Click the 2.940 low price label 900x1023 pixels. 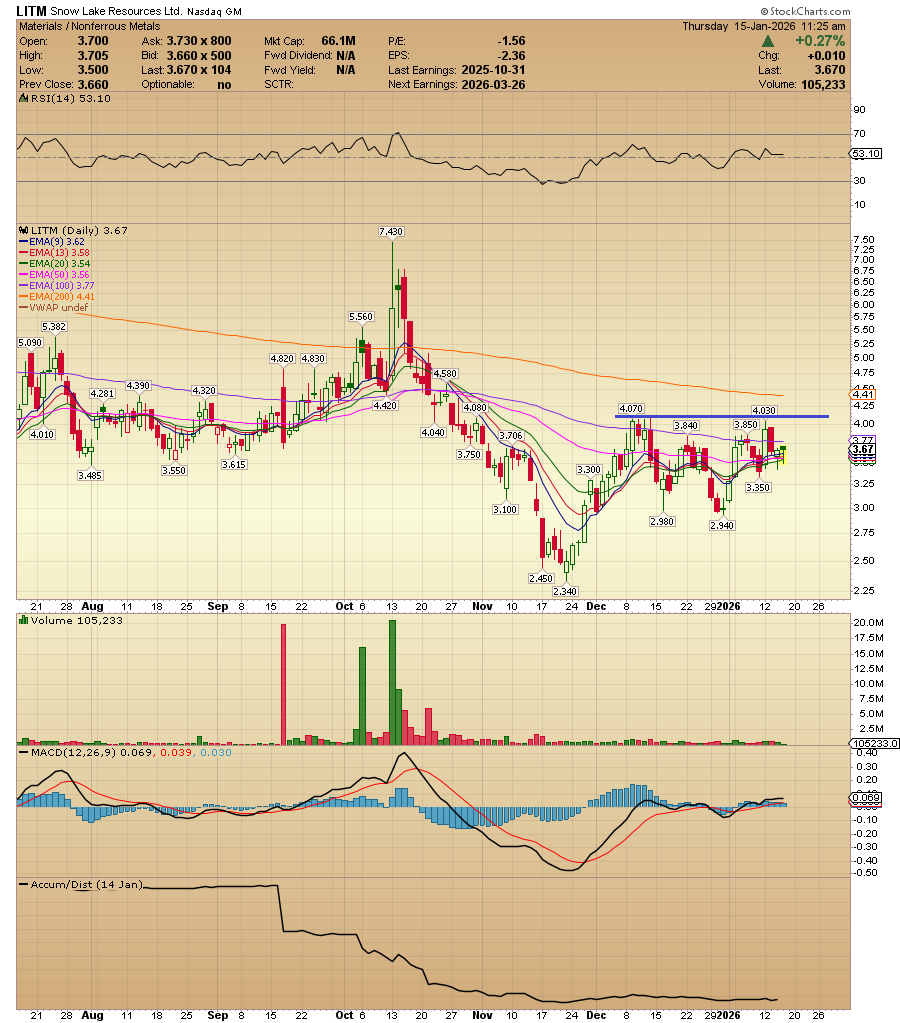point(722,525)
